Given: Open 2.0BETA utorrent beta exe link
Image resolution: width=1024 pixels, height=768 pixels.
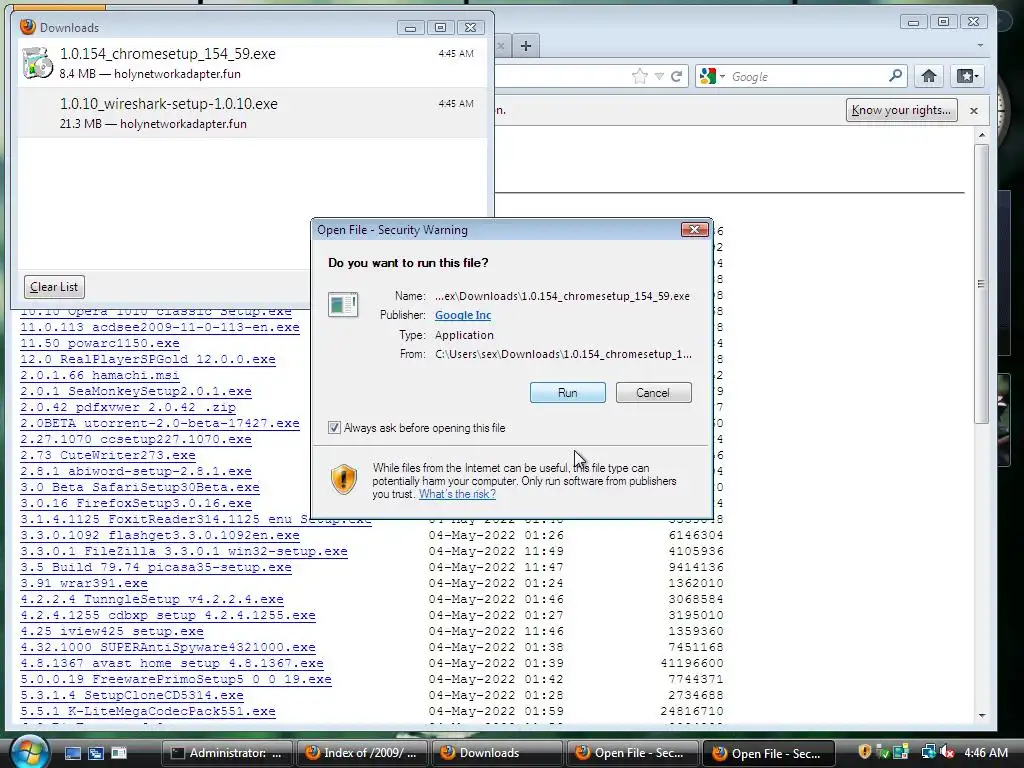Looking at the screenshot, I should (160, 423).
